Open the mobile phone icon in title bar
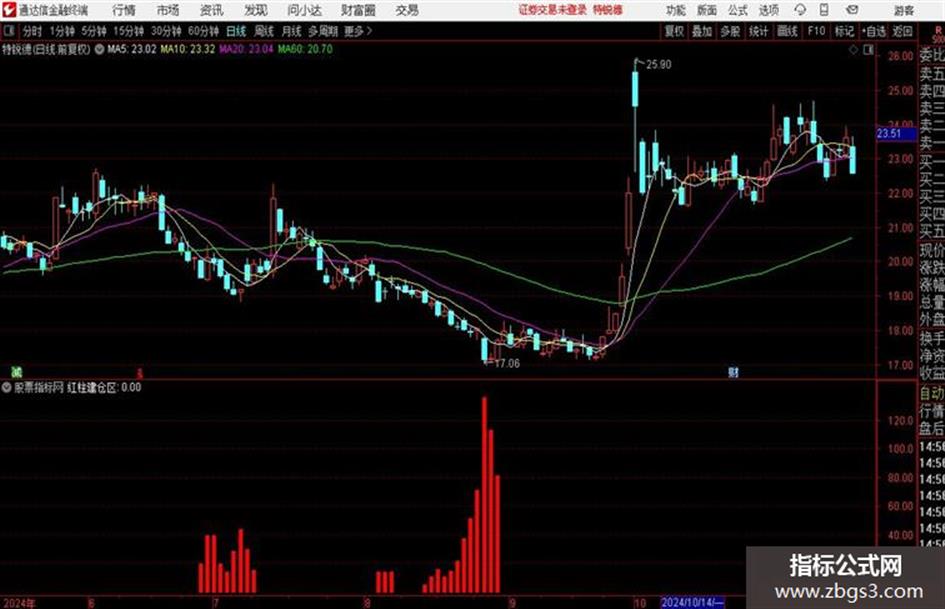This screenshot has height=609, width=945. 824,10
